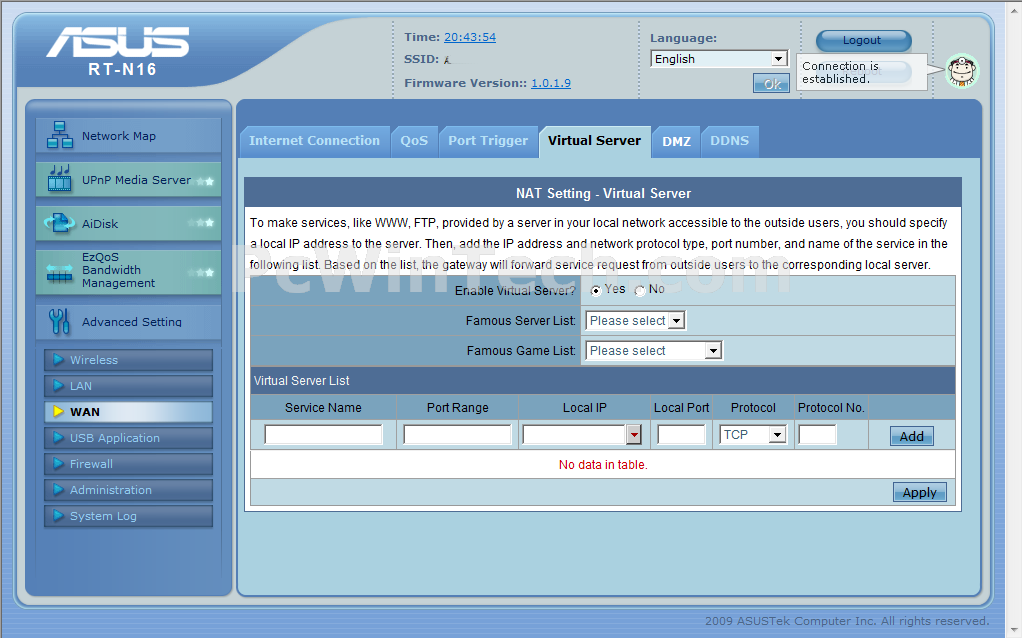Screen dimensions: 1022x638
Task: Click the Network Map icon
Action: (x=60, y=135)
